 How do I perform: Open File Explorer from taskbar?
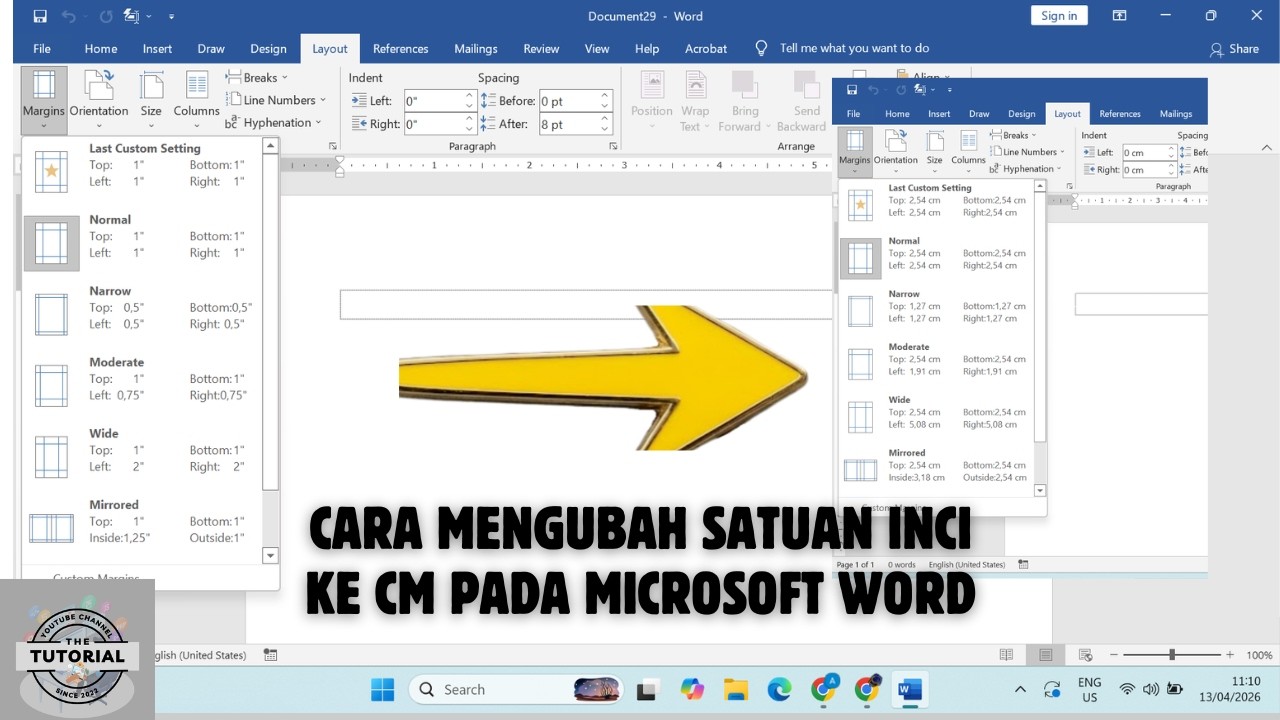click(736, 689)
